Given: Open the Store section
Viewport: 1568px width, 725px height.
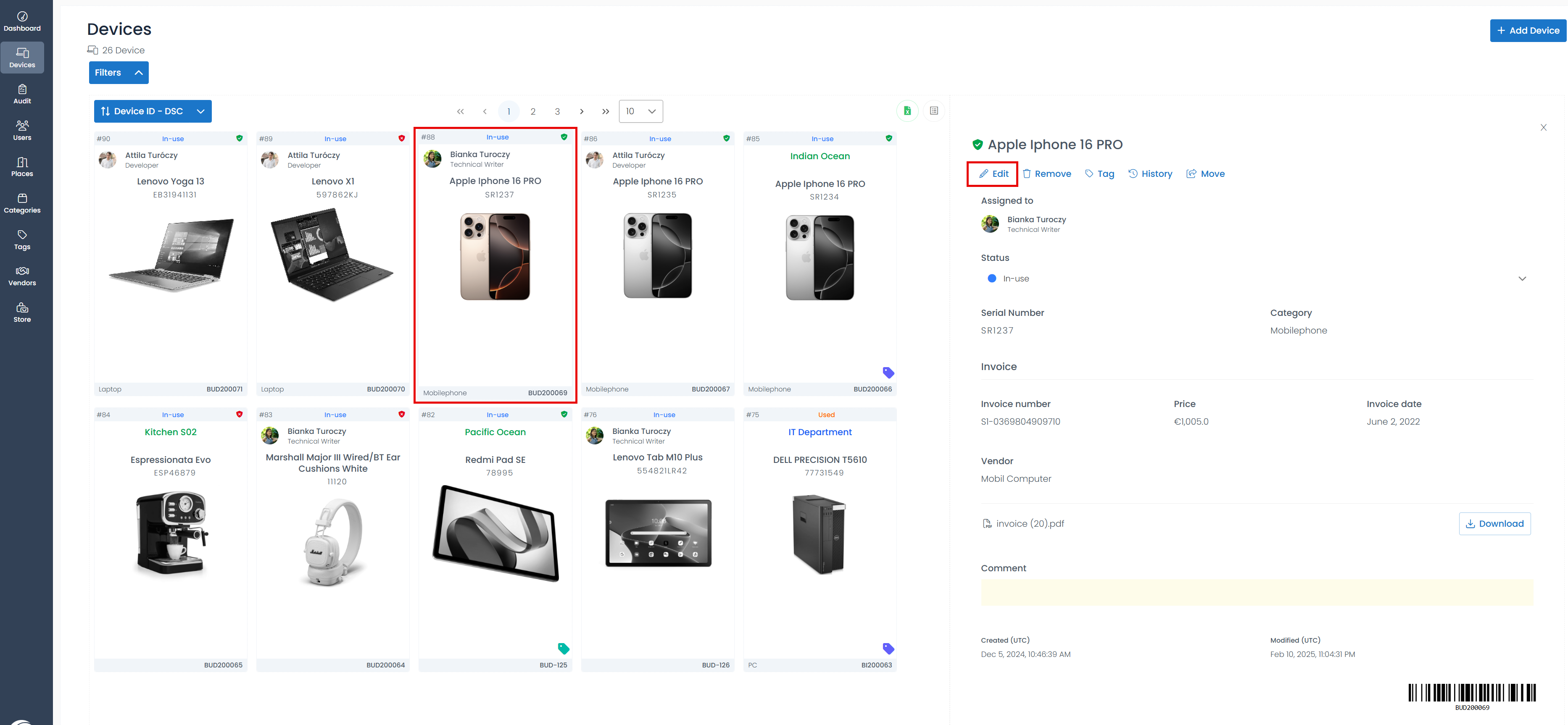Looking at the screenshot, I should click(x=22, y=312).
